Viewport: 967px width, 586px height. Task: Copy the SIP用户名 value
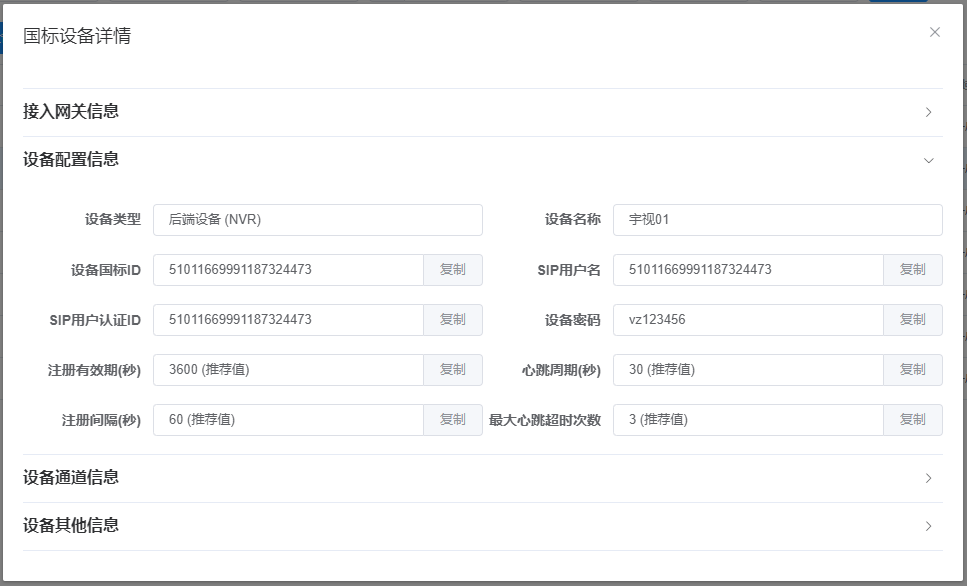pyautogui.click(x=913, y=270)
